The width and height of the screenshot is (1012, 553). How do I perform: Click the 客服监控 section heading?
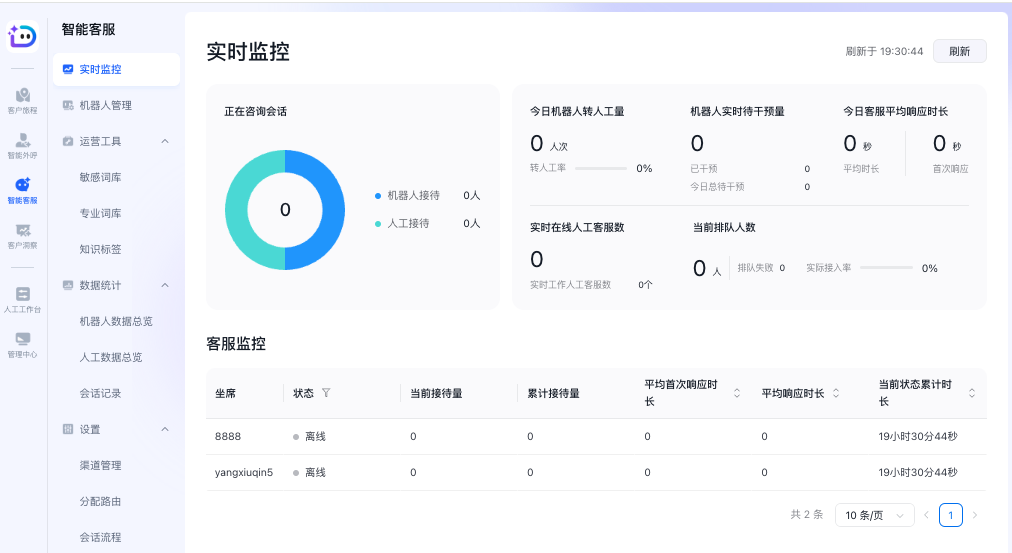pyautogui.click(x=236, y=344)
